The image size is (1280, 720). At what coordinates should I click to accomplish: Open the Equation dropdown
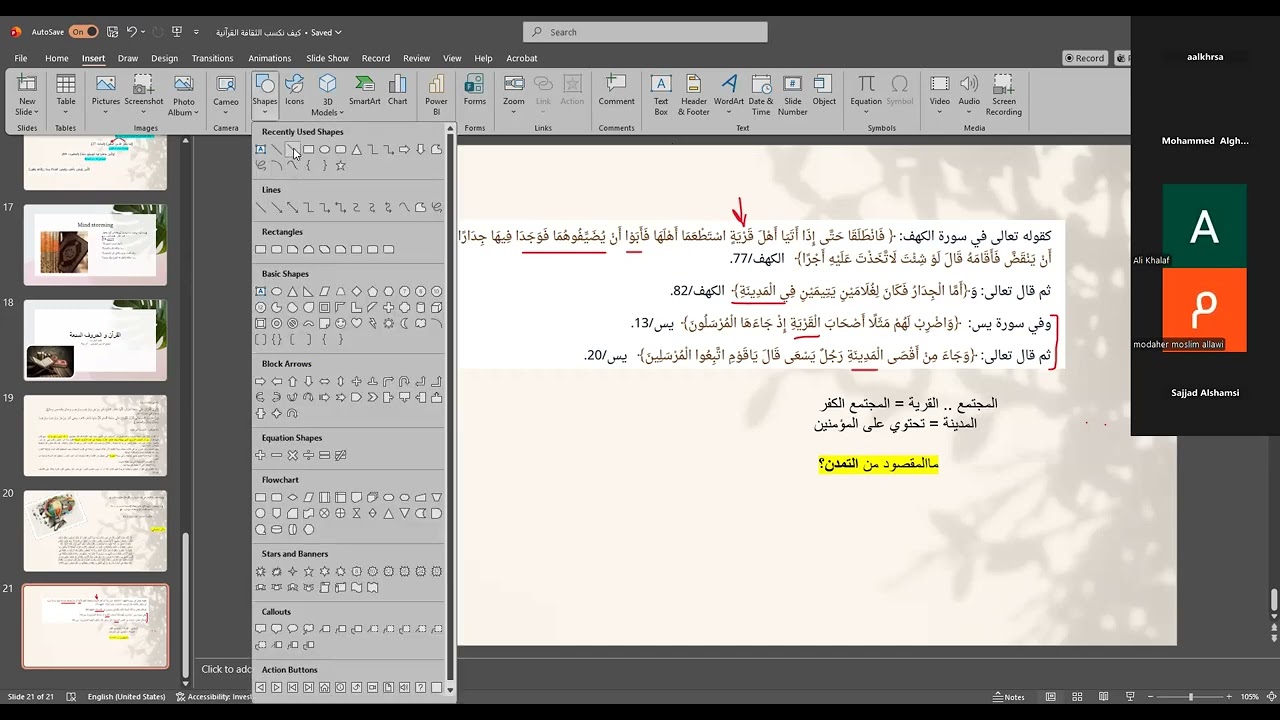[x=866, y=94]
